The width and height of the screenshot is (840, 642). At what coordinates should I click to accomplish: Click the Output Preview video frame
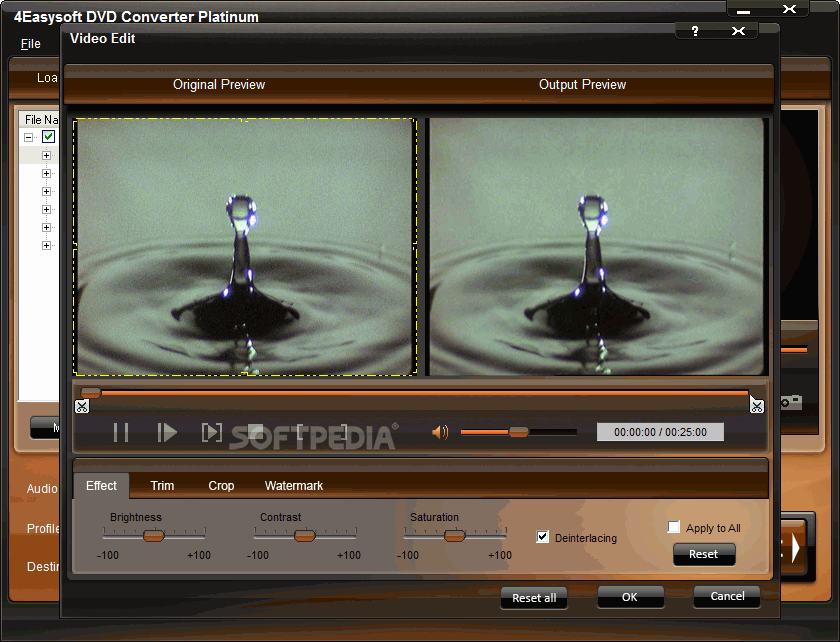coord(597,247)
